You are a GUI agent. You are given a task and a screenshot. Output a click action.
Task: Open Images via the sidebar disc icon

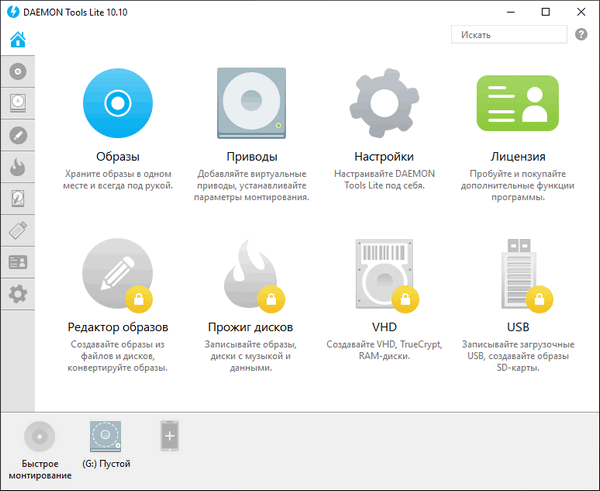tap(17, 72)
